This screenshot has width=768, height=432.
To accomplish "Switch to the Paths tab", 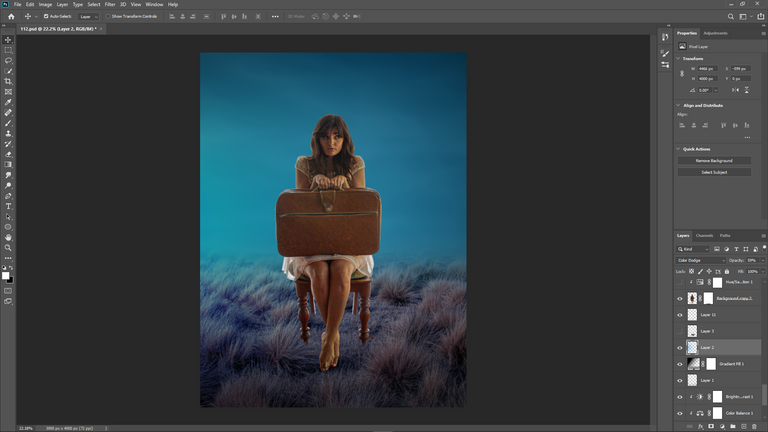I will (x=725, y=236).
